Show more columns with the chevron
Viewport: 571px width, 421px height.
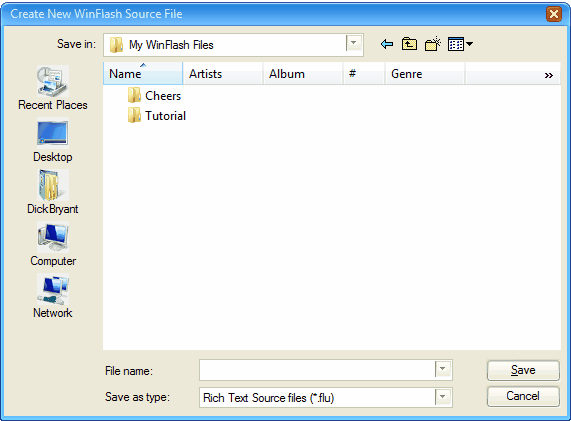click(x=548, y=75)
